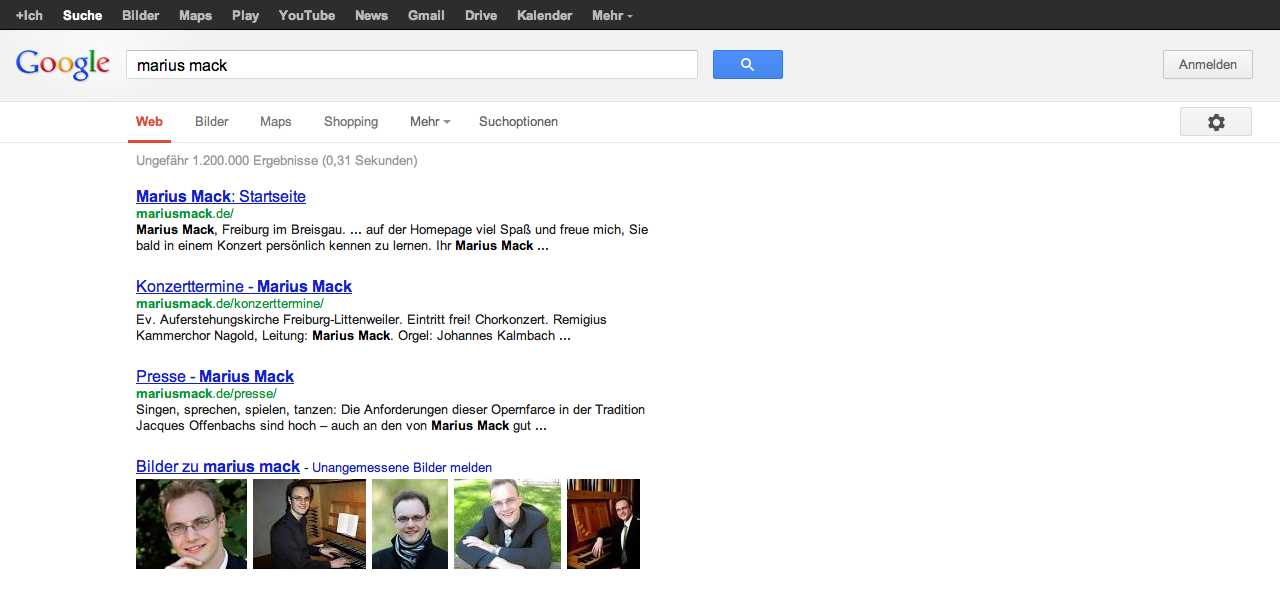Open Gmail from the top black bar
The image size is (1280, 592).
click(x=426, y=15)
